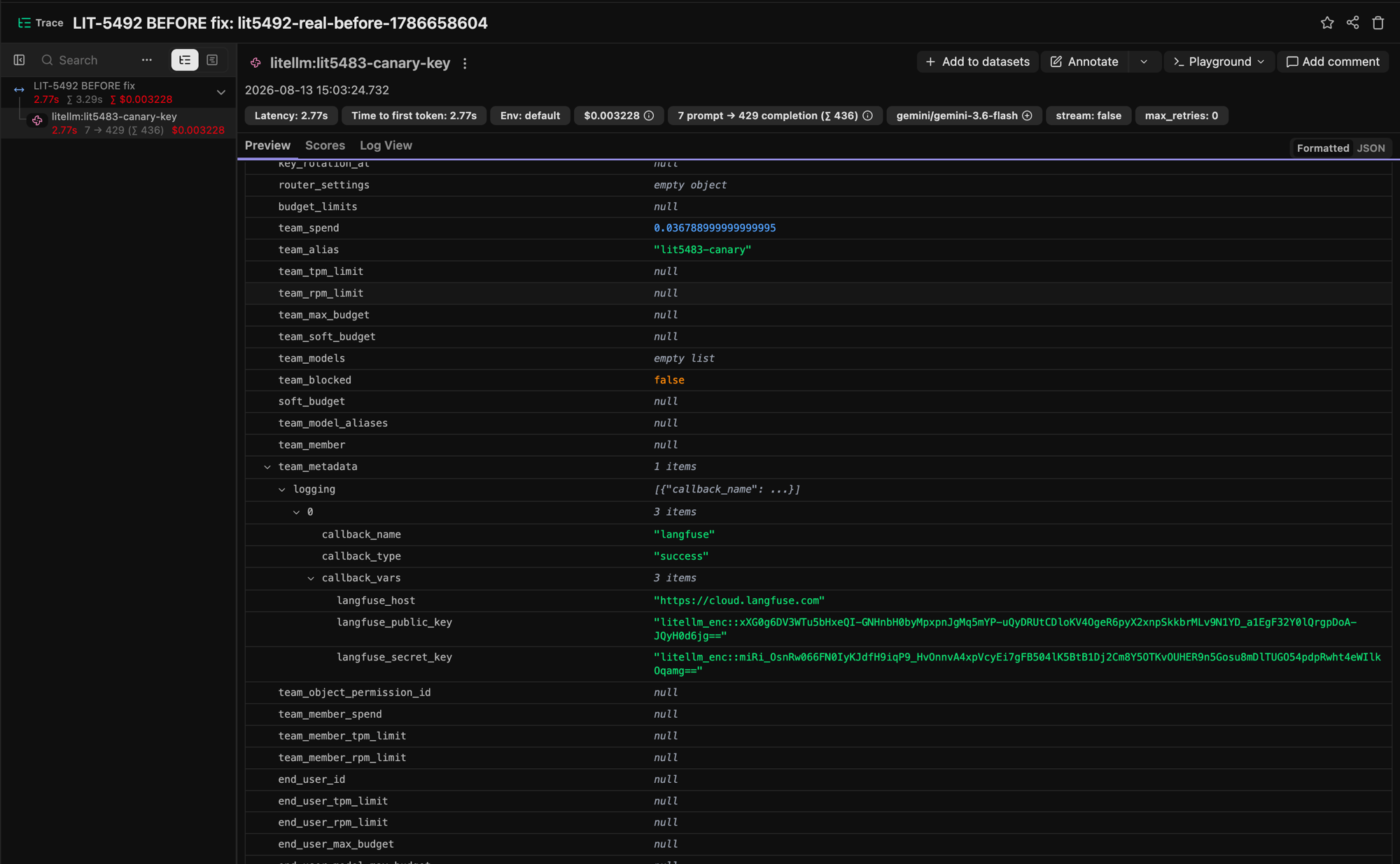Collapse the item 0 node under logging
The image size is (1400, 864).
(x=297, y=513)
